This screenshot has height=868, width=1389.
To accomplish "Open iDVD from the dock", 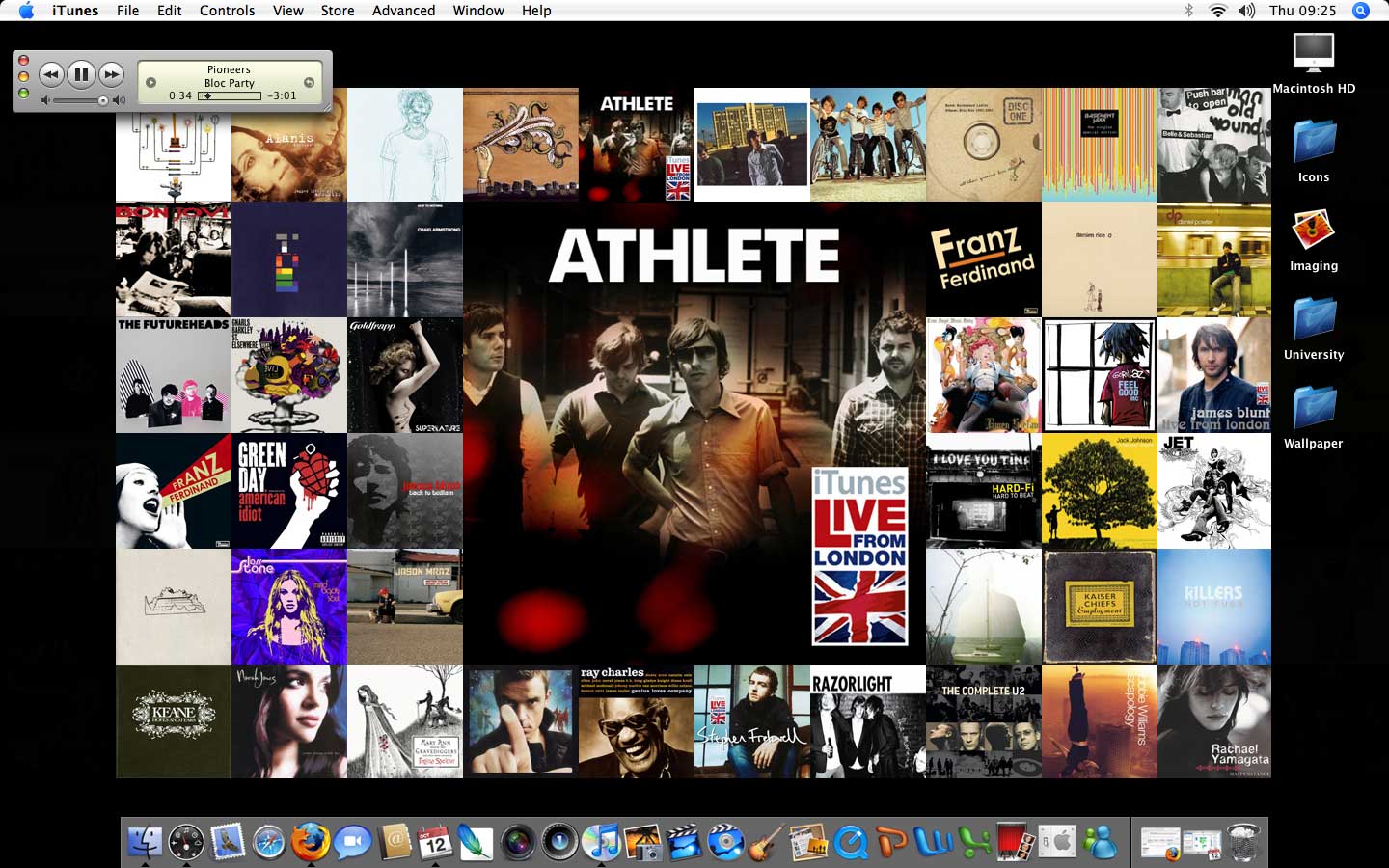I will tap(725, 842).
